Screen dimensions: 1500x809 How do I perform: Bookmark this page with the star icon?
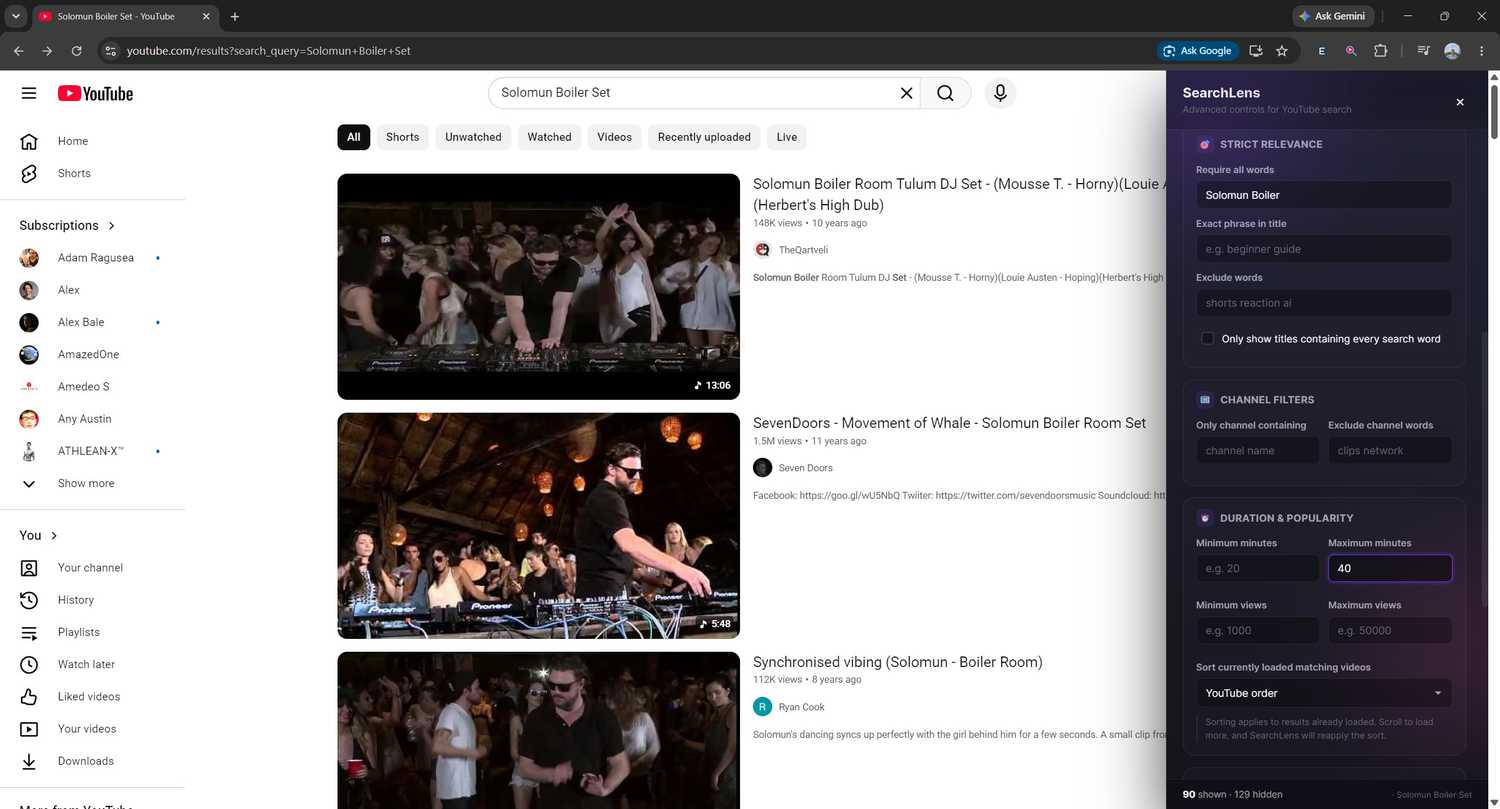point(1282,51)
